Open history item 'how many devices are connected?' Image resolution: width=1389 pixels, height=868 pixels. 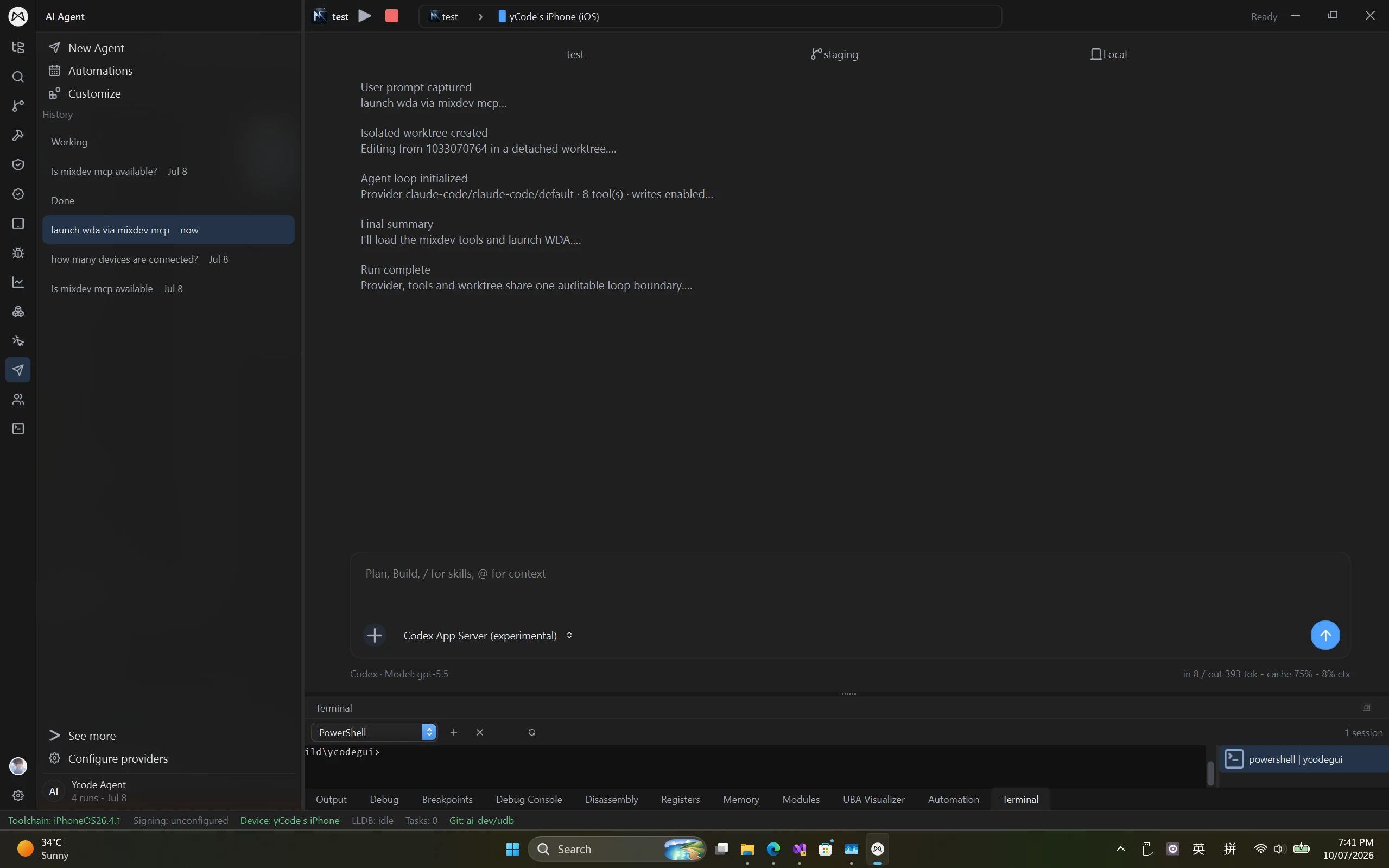coord(169,259)
